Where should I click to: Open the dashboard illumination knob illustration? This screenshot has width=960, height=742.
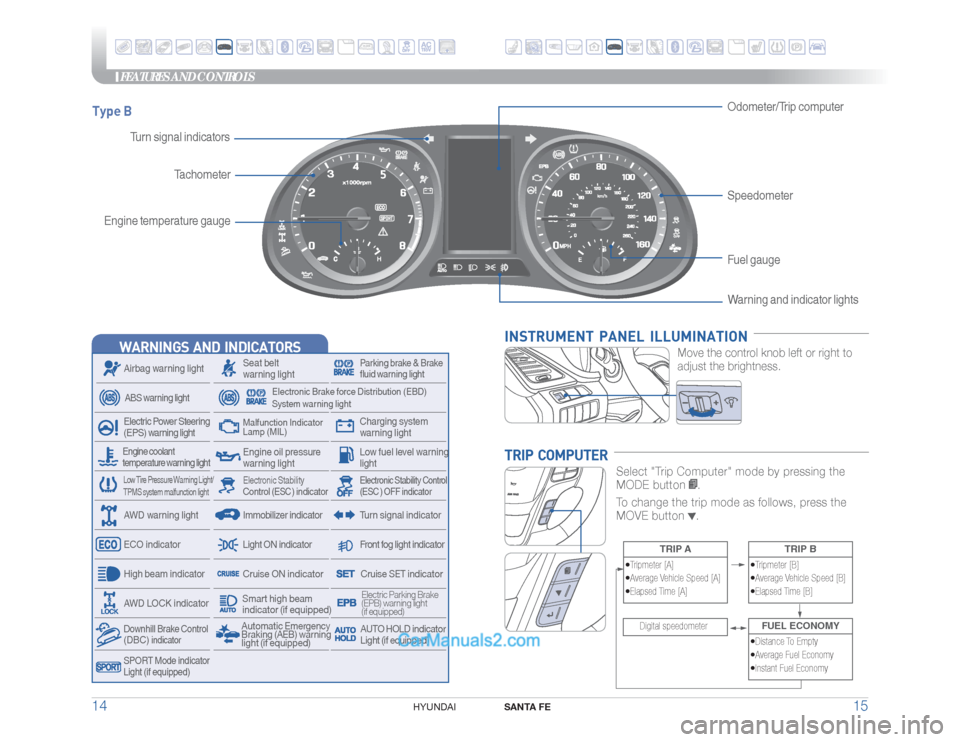[587, 385]
